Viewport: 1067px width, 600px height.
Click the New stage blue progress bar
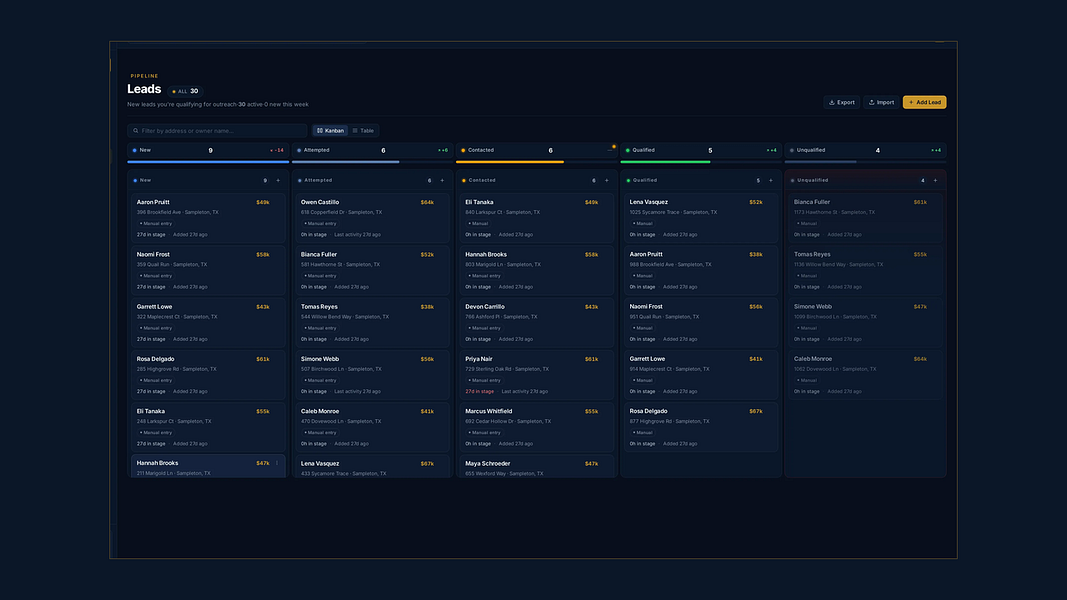(208, 162)
